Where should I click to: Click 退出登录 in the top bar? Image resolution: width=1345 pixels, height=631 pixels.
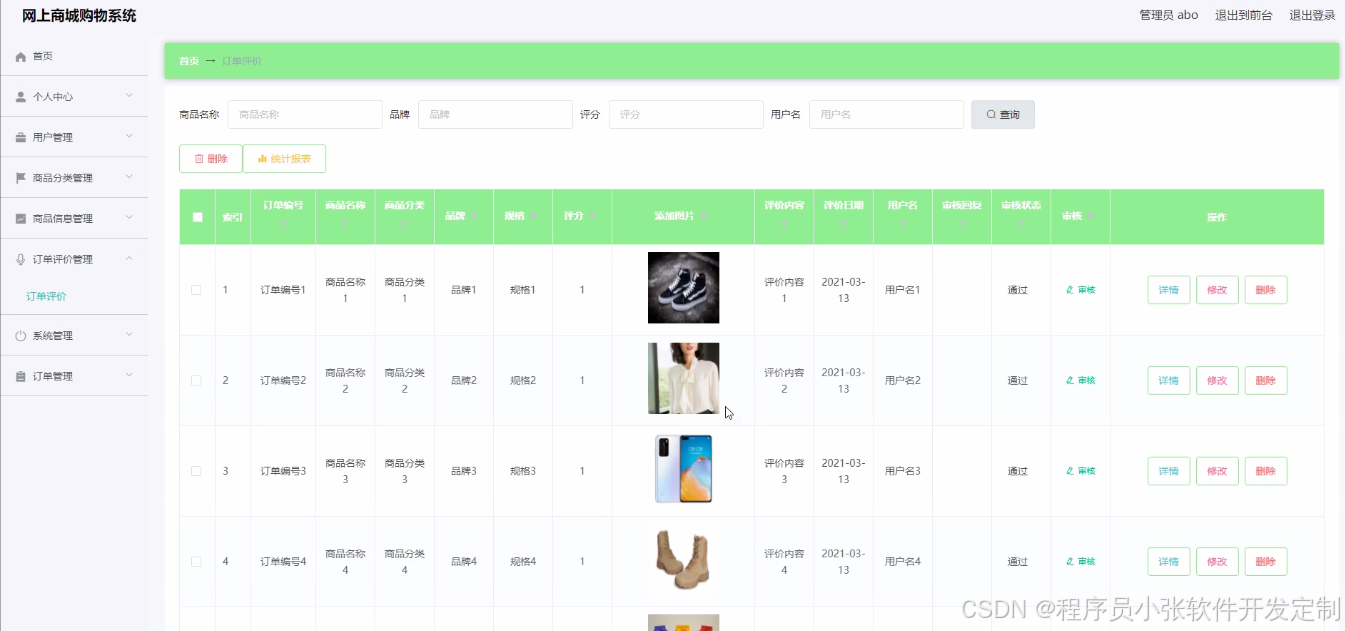pos(1312,15)
